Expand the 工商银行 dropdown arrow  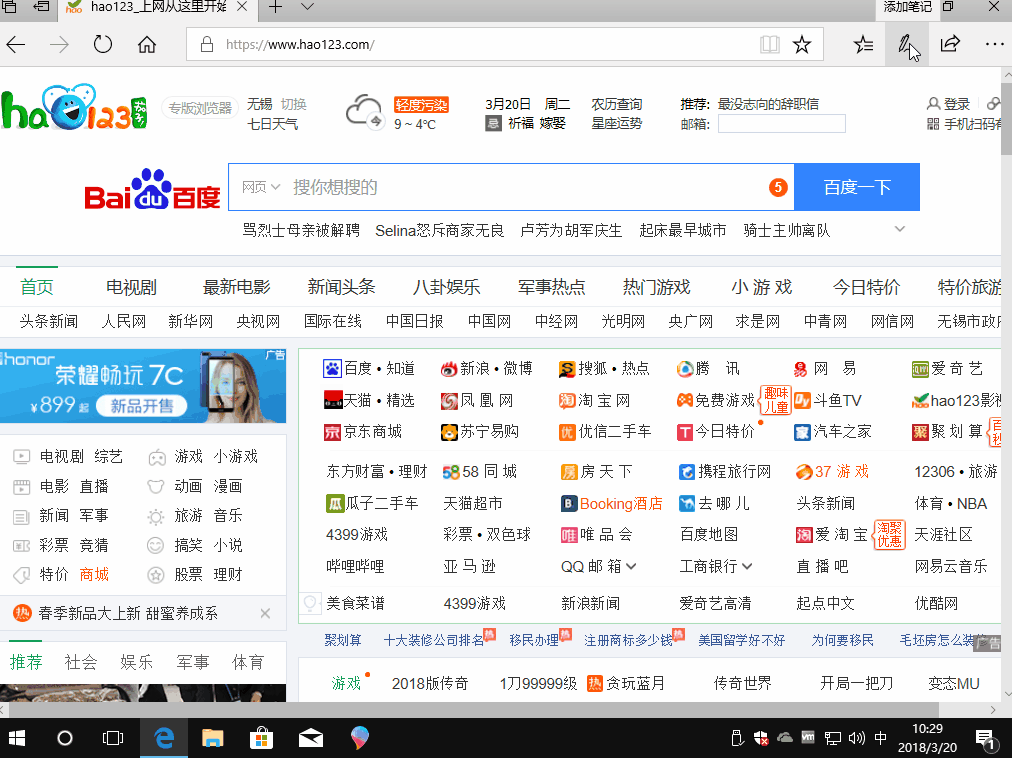[x=747, y=566]
